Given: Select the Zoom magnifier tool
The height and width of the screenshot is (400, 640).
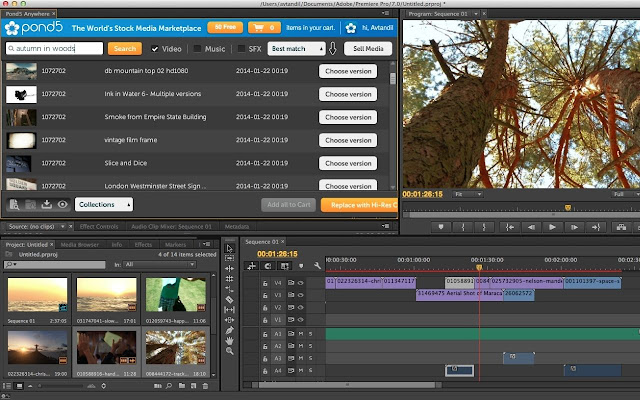Looking at the screenshot, I should click(x=229, y=351).
